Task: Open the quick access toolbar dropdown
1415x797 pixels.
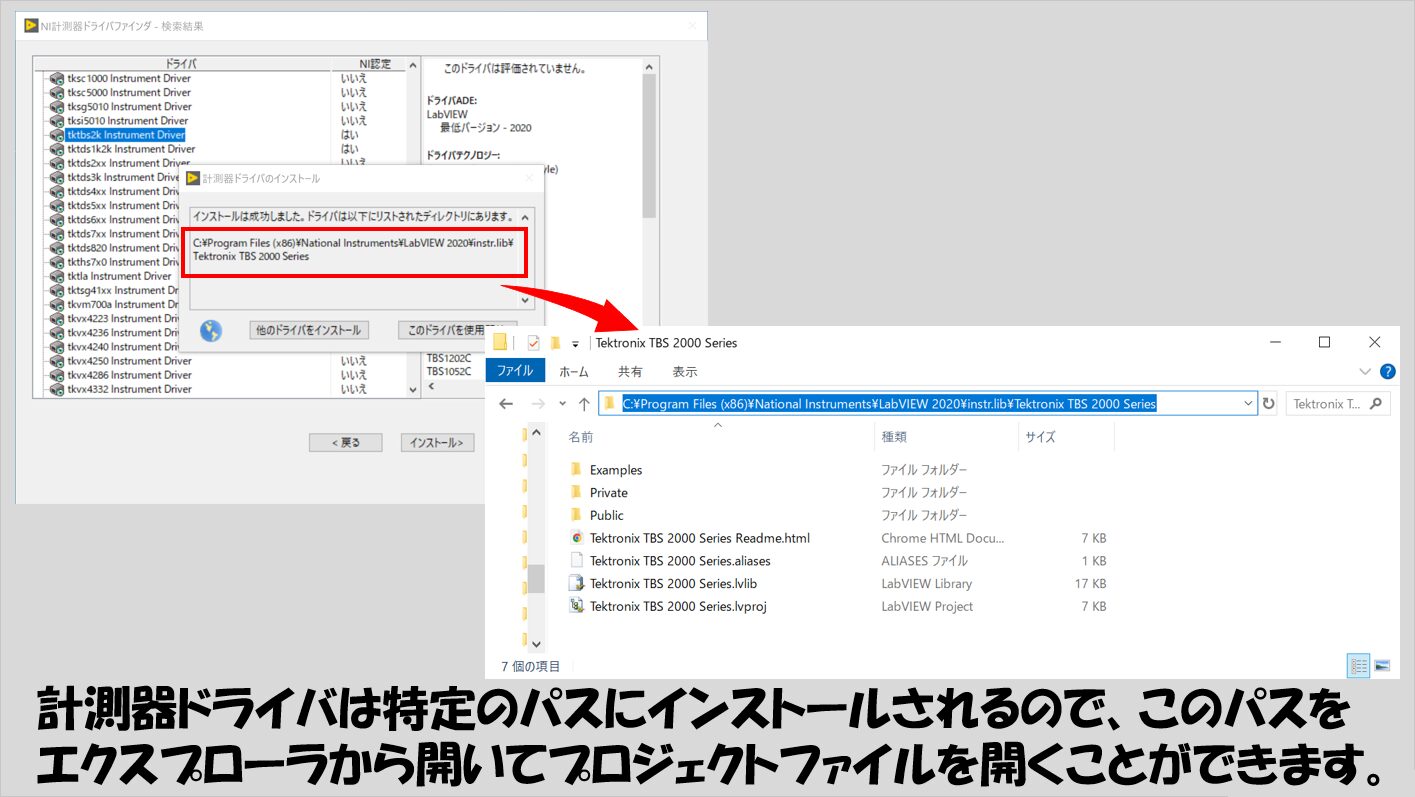Action: click(x=575, y=344)
